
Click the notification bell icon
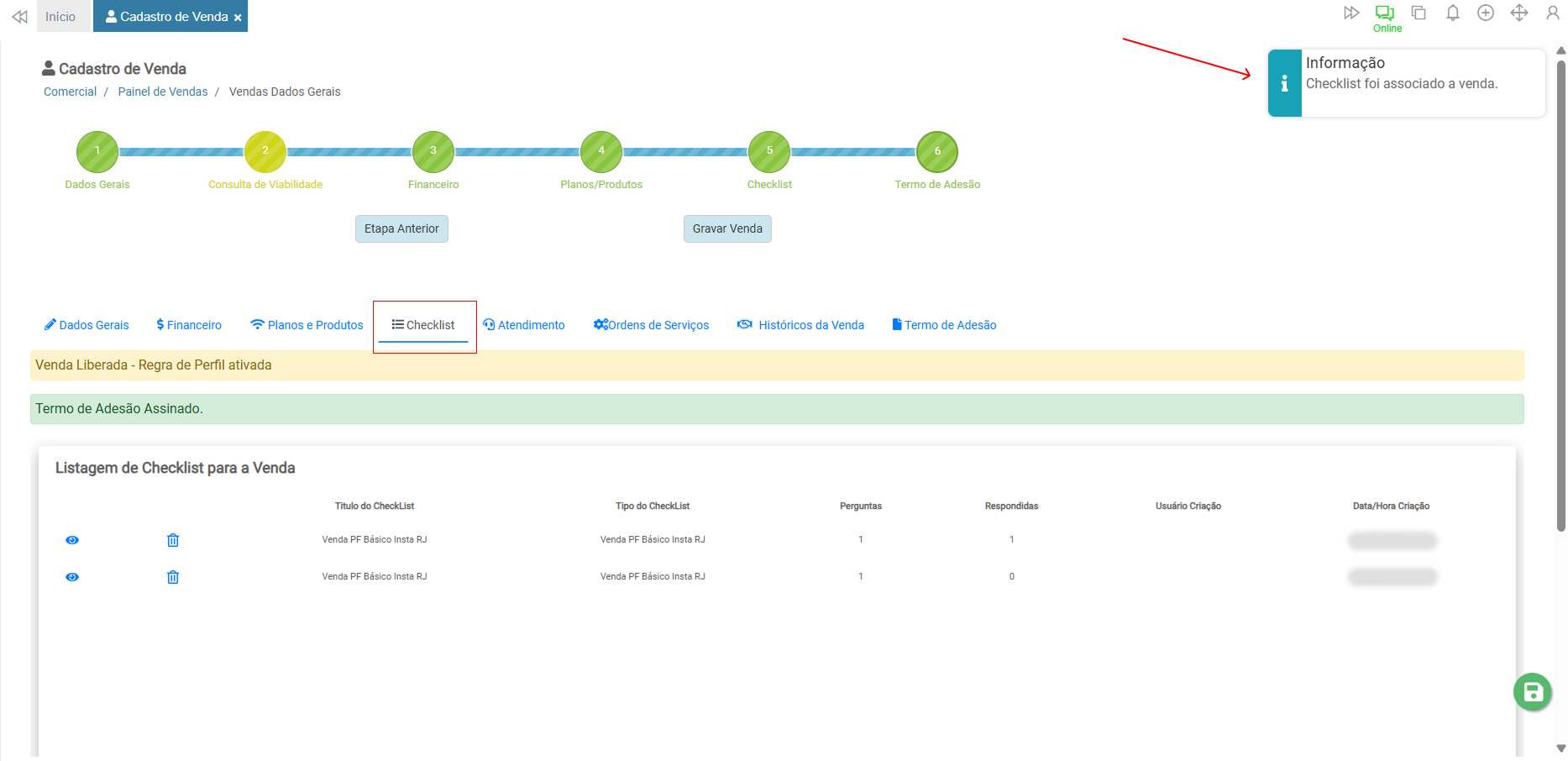point(1452,13)
